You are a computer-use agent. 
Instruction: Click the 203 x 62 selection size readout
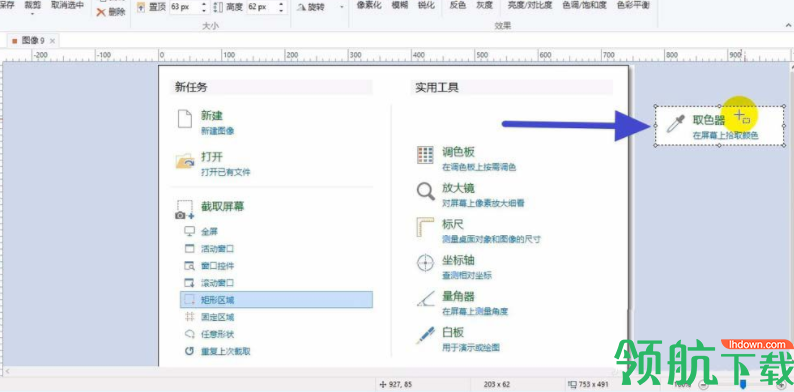[497, 385]
